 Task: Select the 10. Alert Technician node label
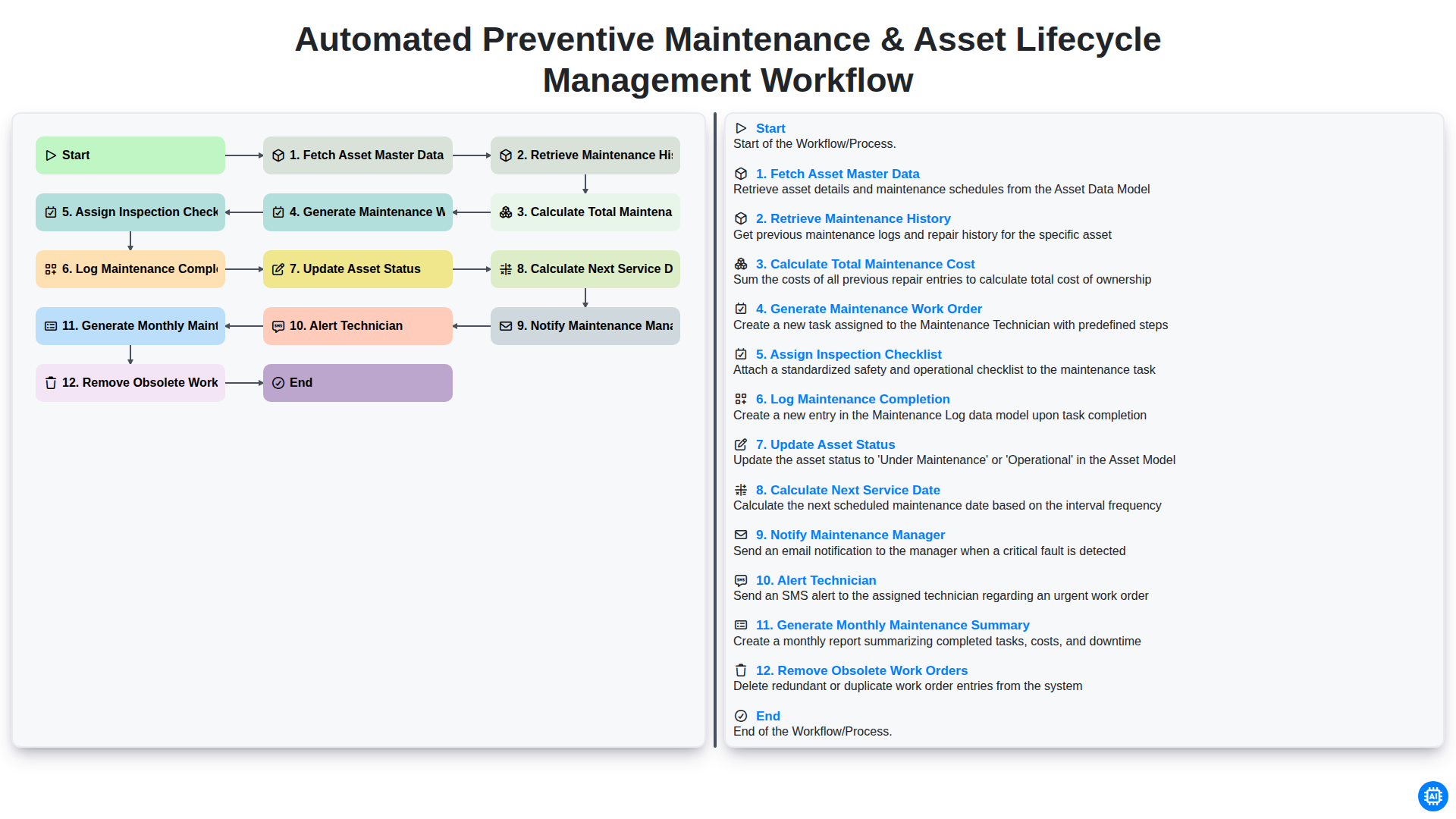coord(346,326)
